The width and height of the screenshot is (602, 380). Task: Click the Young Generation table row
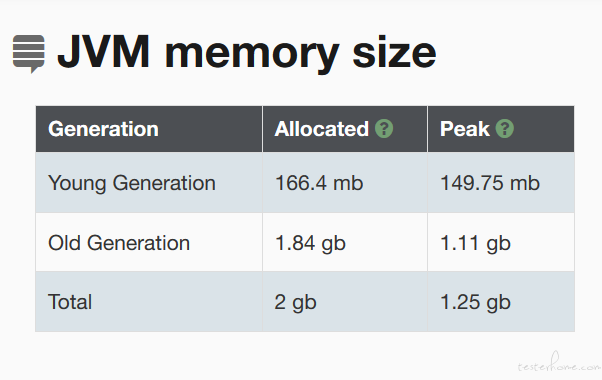(x=305, y=183)
